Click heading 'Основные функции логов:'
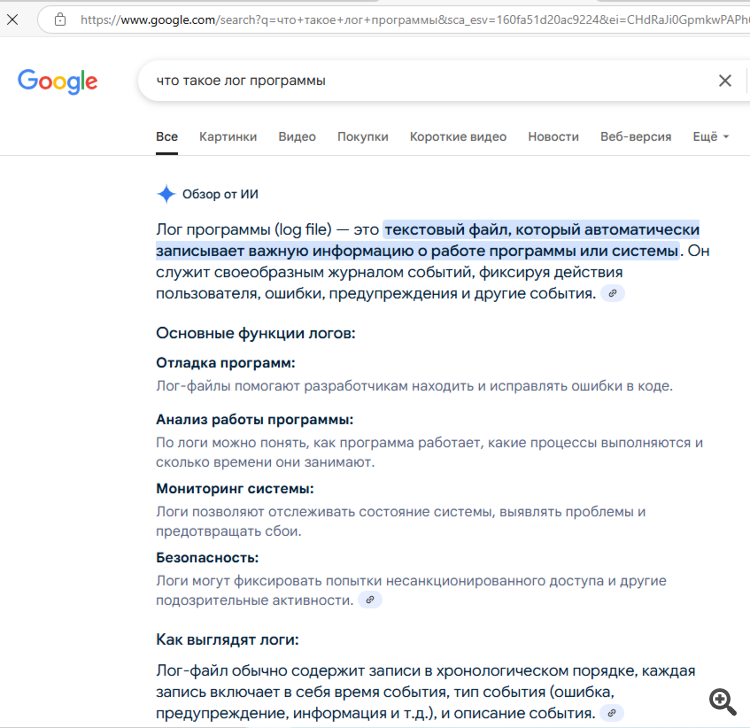750x728 pixels. click(256, 333)
